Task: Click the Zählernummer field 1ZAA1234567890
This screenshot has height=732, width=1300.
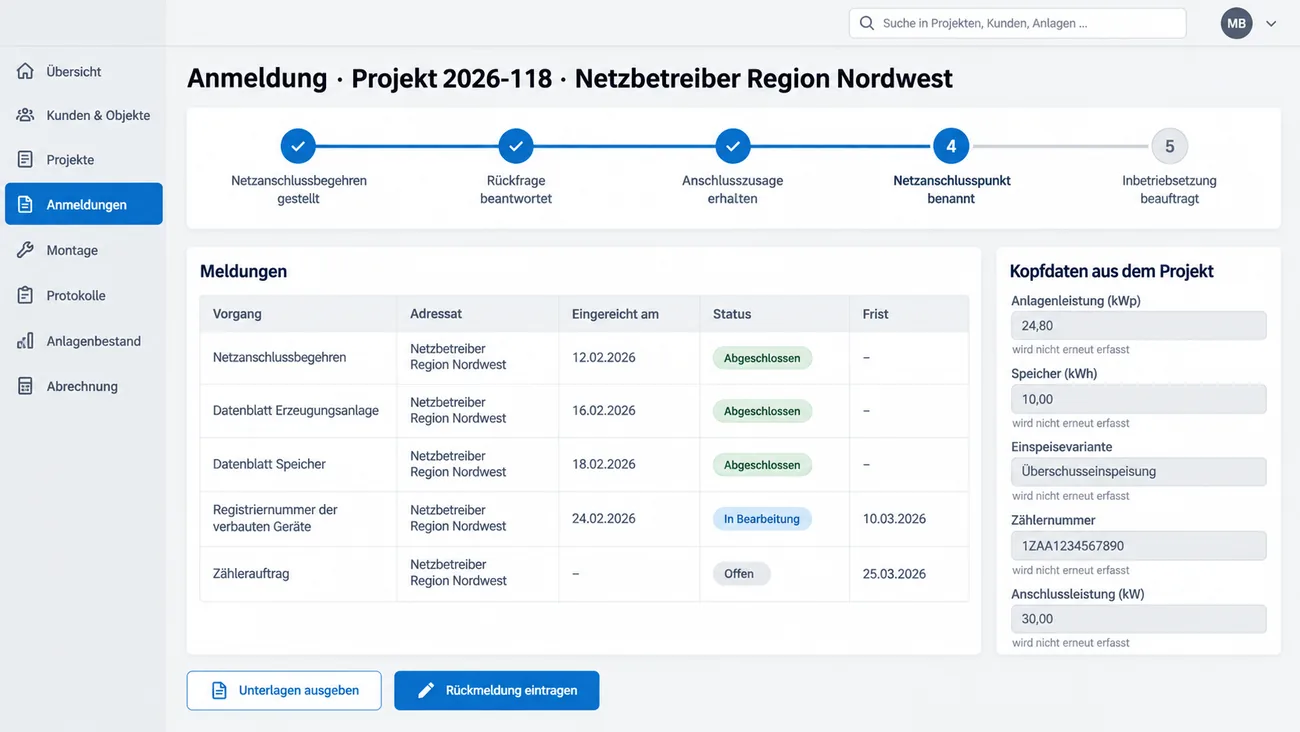Action: (1139, 546)
